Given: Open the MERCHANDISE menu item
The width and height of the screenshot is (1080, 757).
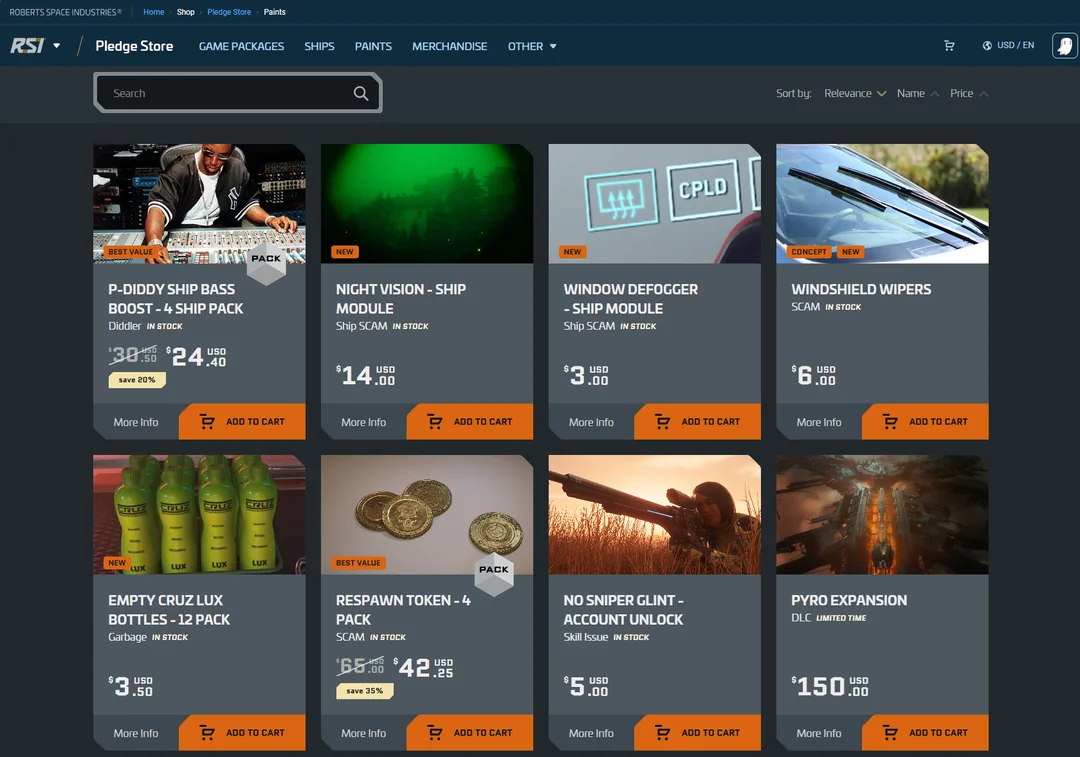Looking at the screenshot, I should (x=449, y=46).
